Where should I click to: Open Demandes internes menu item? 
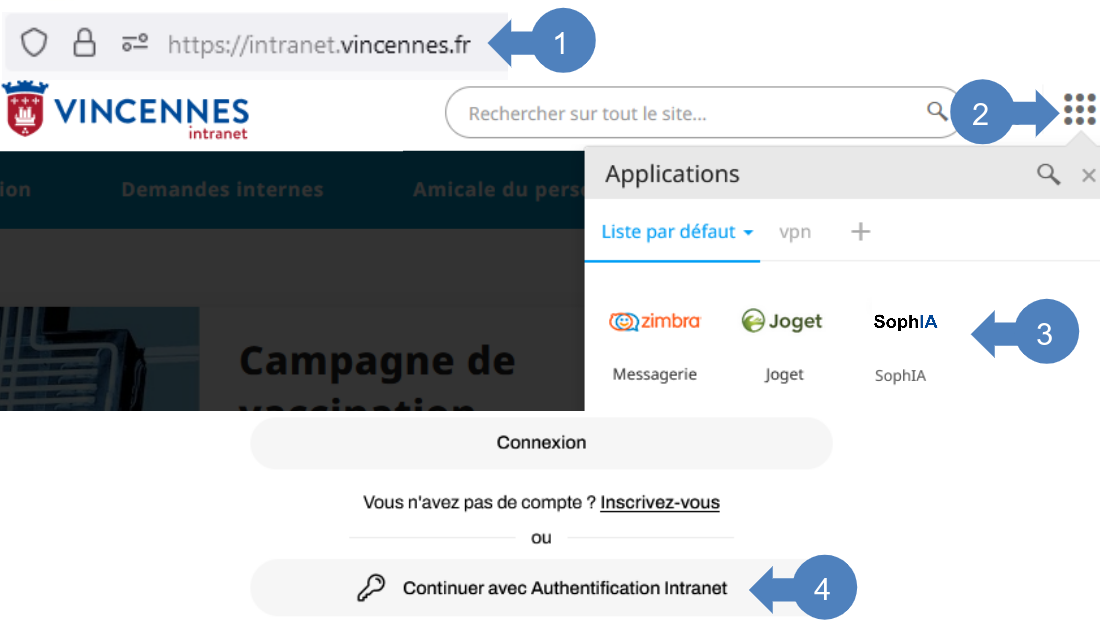[222, 189]
